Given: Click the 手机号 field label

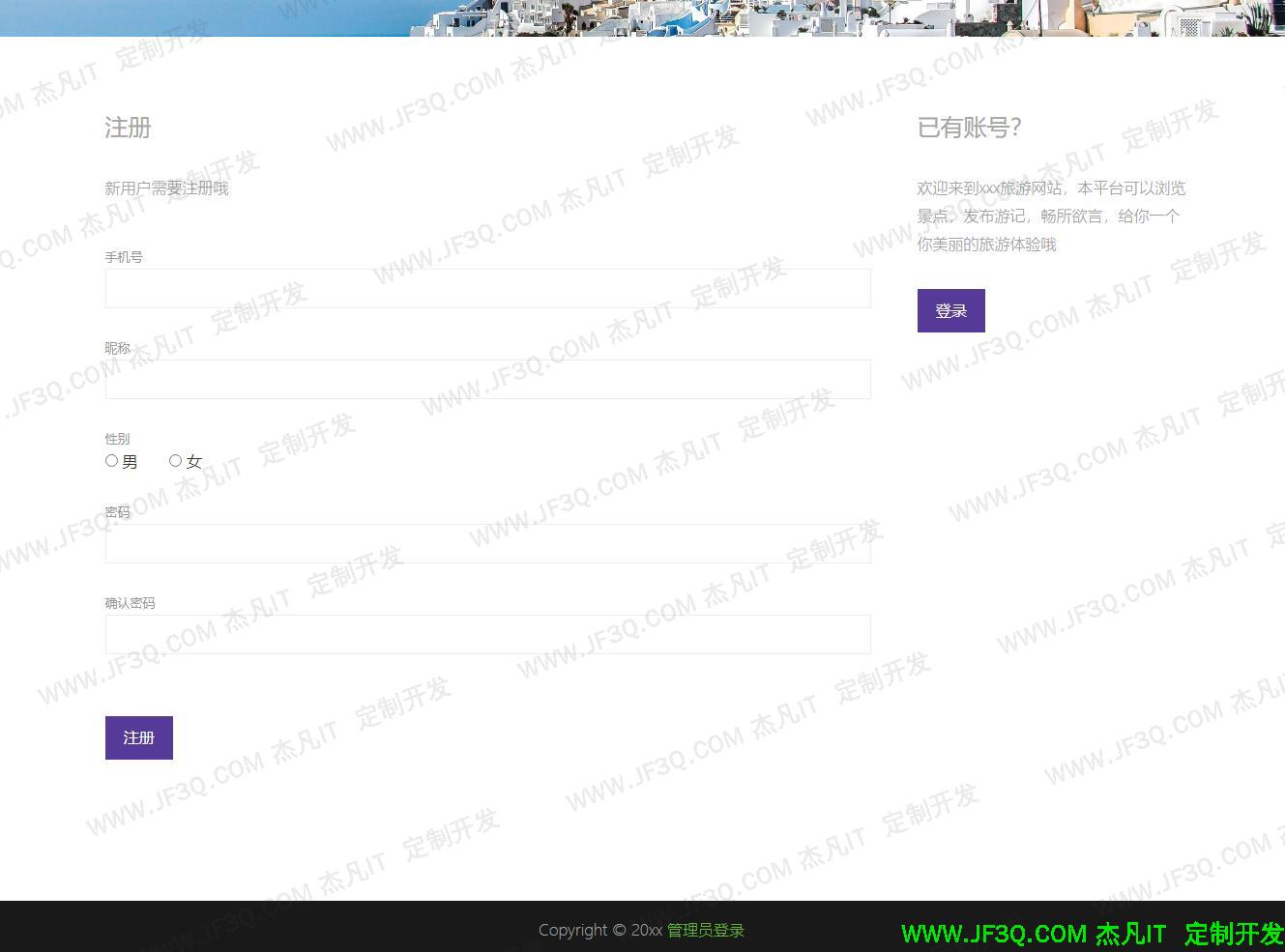Looking at the screenshot, I should coord(124,257).
